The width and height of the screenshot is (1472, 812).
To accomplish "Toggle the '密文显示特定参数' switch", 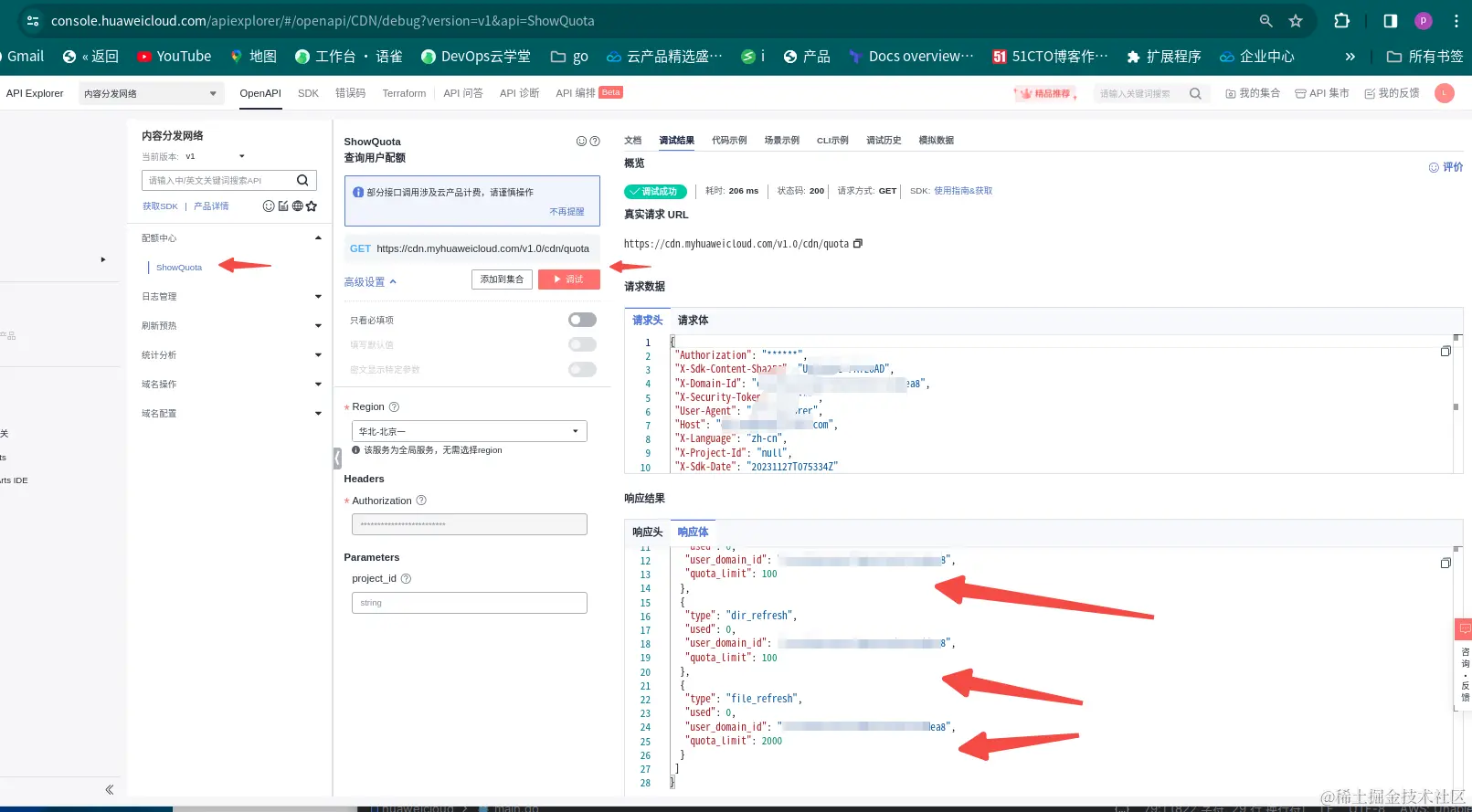I will click(x=582, y=369).
